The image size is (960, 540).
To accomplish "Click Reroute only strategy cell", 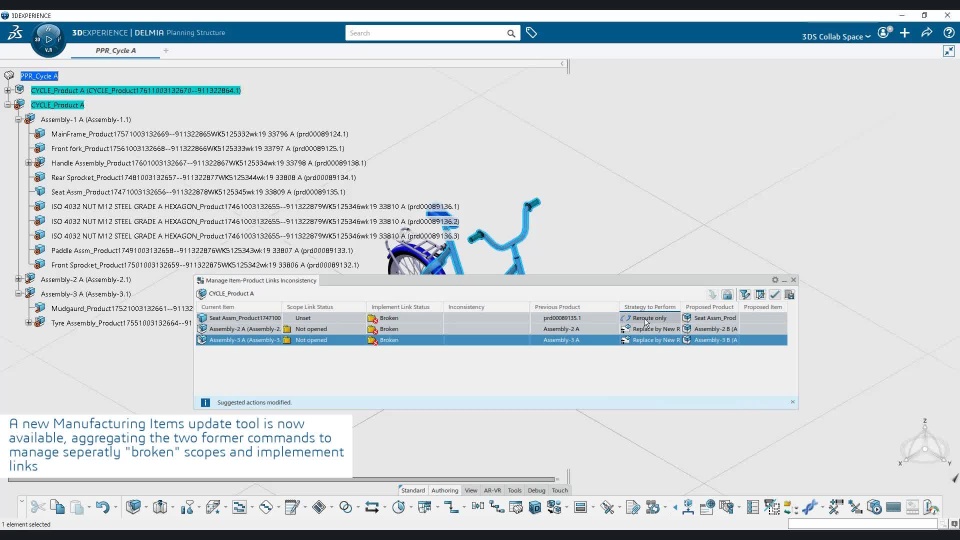I will pyautogui.click(x=650, y=318).
